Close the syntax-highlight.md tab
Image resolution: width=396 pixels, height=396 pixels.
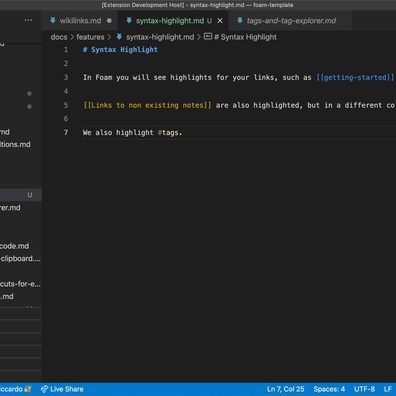pos(220,21)
